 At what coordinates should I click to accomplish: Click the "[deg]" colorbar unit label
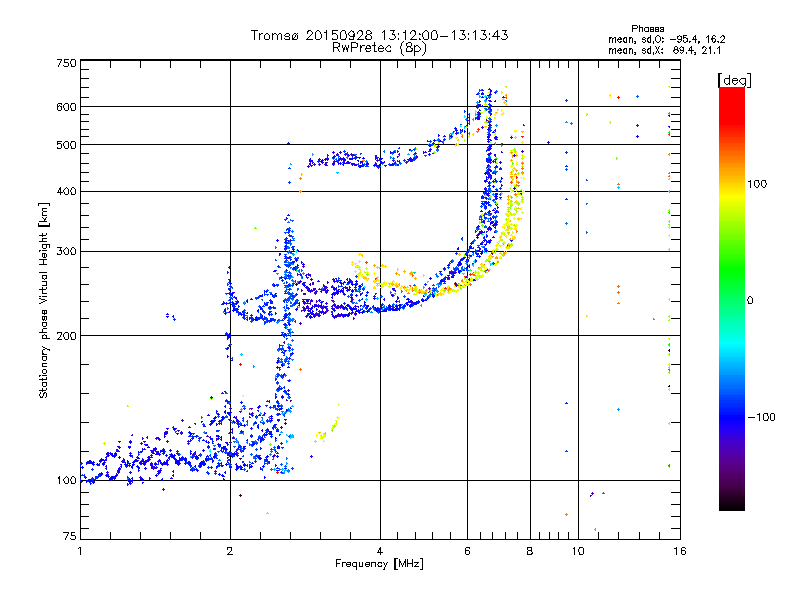pyautogui.click(x=734, y=80)
